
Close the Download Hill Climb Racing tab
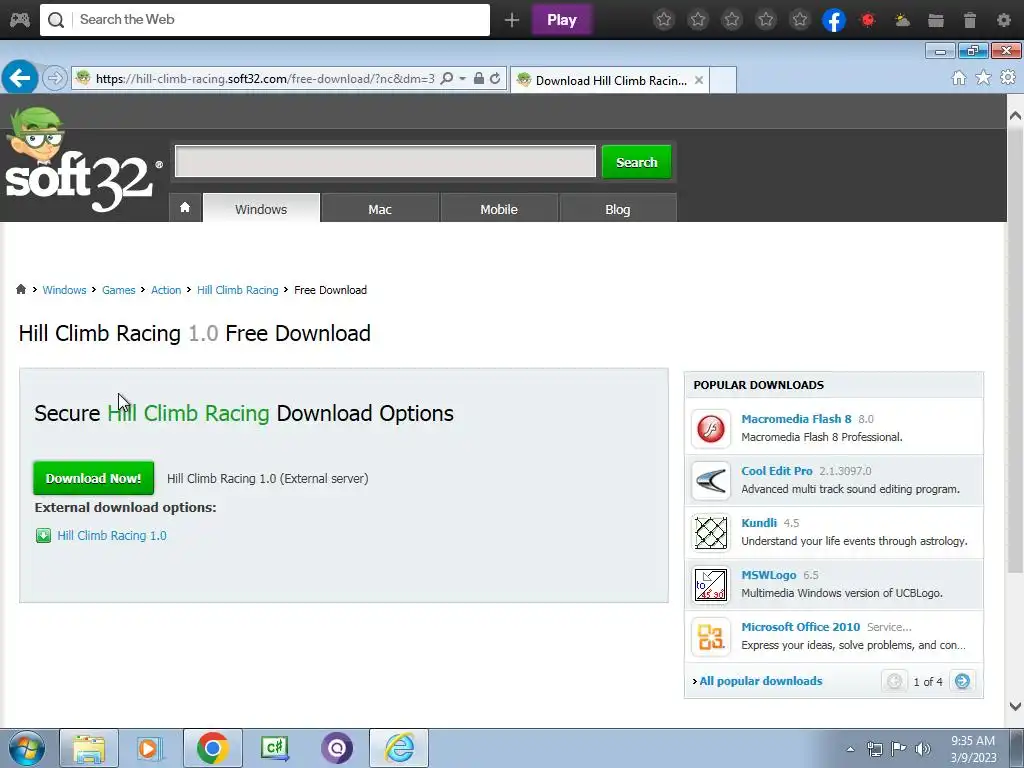tap(699, 80)
